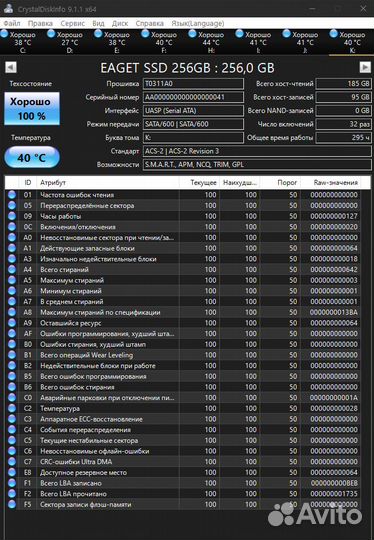
Task: Click status icon for attribute A3 row
Action: tap(12, 259)
